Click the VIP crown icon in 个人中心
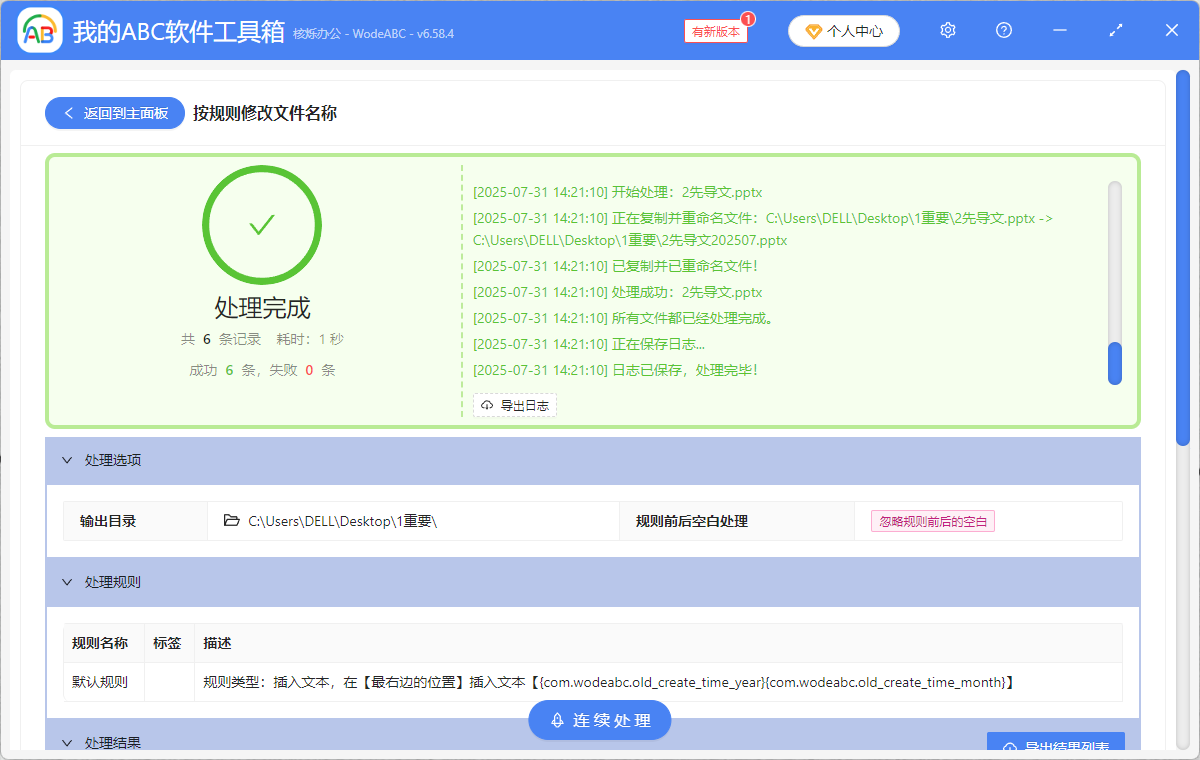This screenshot has width=1200, height=760. (812, 31)
